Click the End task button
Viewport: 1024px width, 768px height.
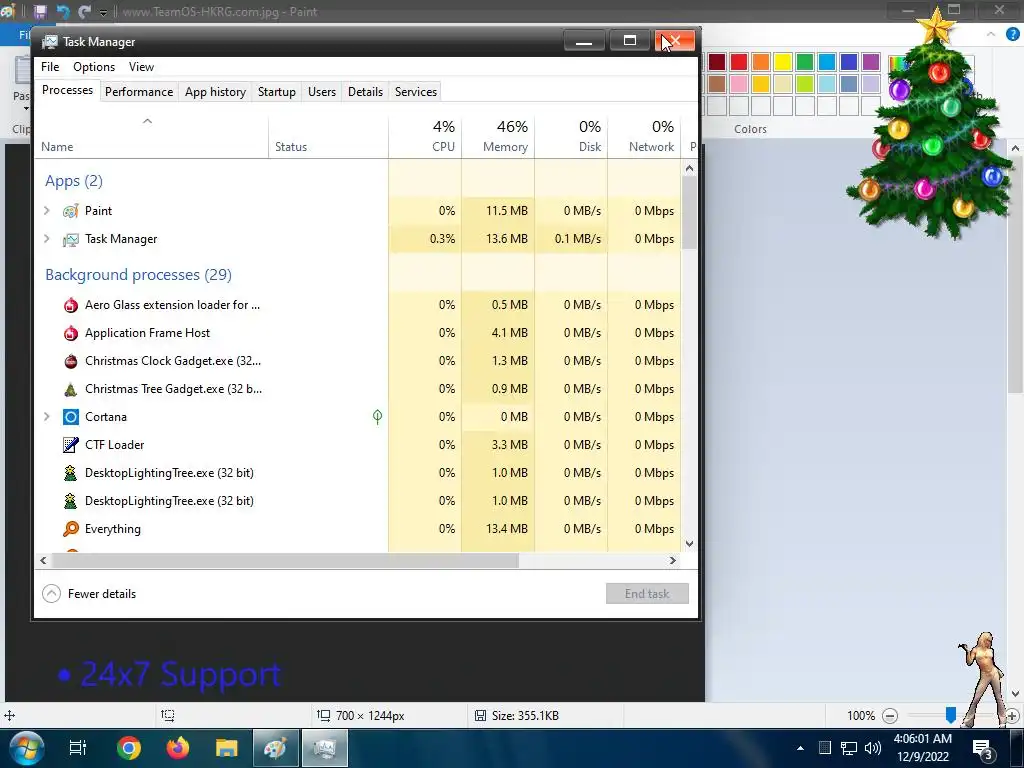click(x=647, y=594)
